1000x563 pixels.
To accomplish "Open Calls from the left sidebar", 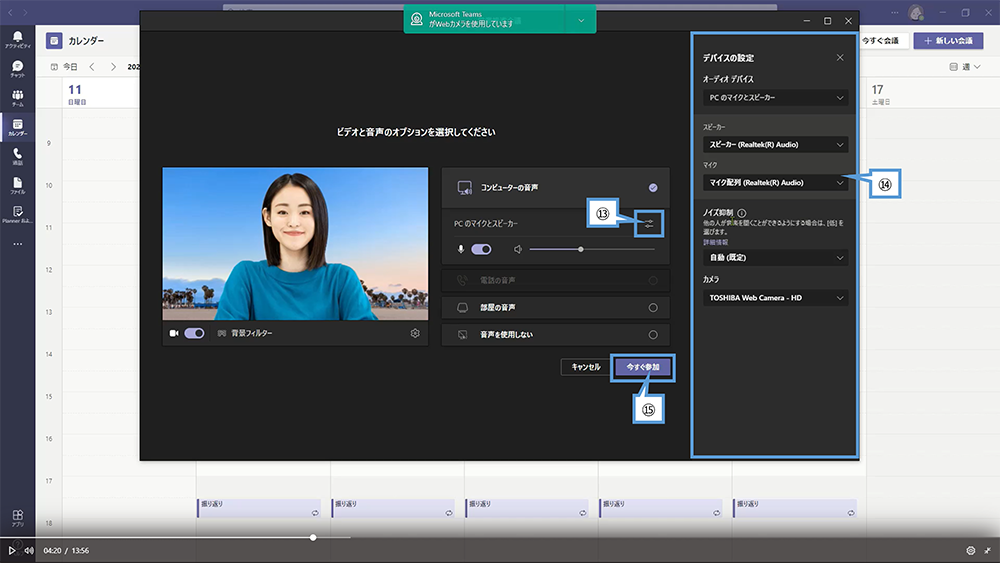I will 17,156.
